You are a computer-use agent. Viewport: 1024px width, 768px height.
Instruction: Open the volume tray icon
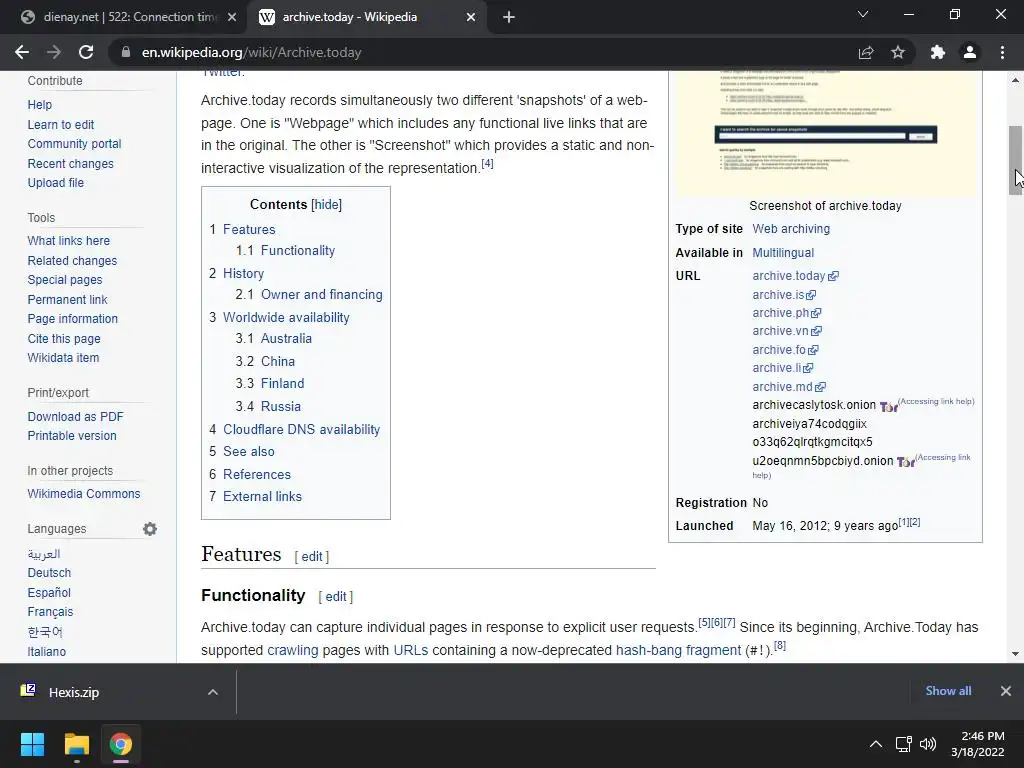[927, 744]
